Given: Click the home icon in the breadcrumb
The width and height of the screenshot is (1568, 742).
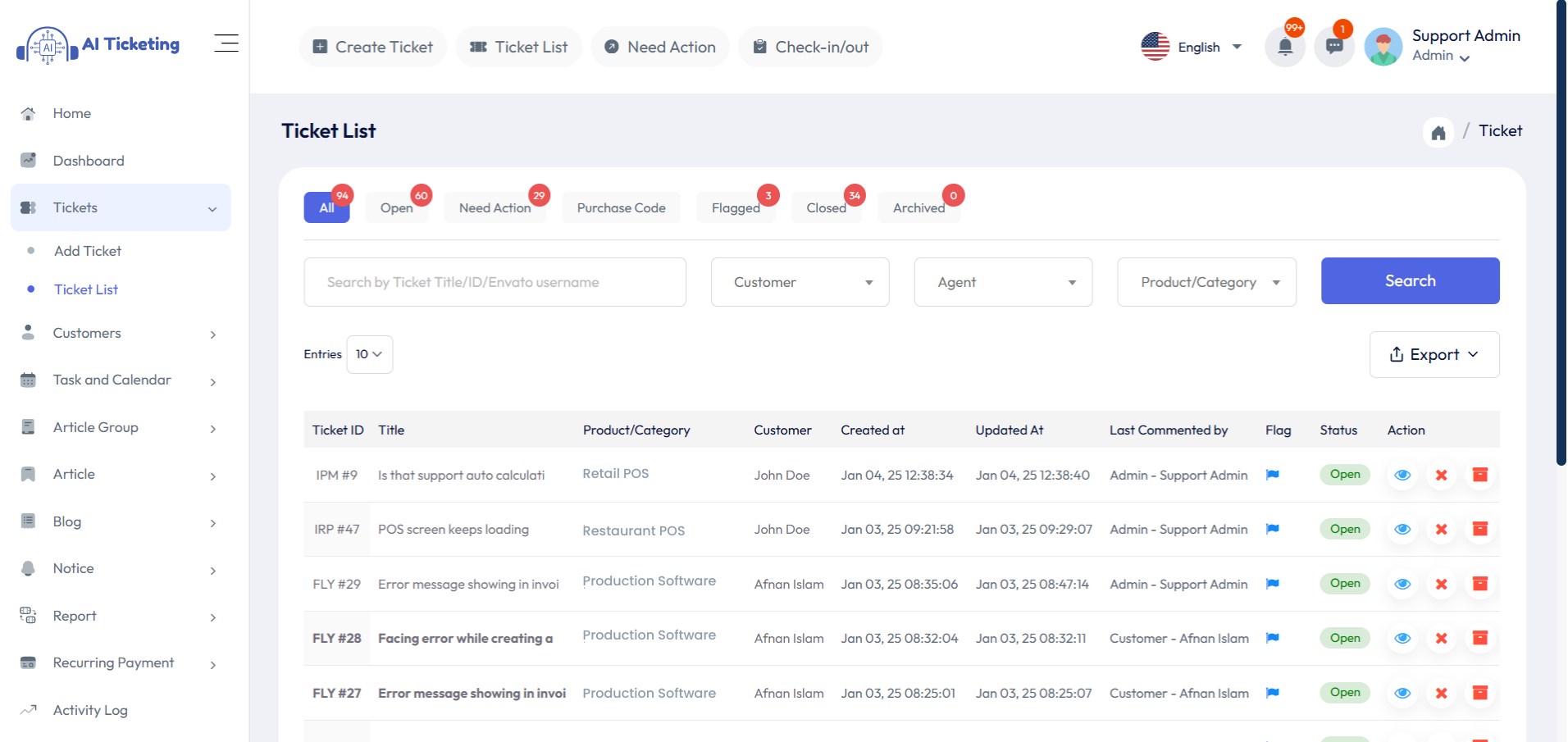Looking at the screenshot, I should pyautogui.click(x=1438, y=131).
